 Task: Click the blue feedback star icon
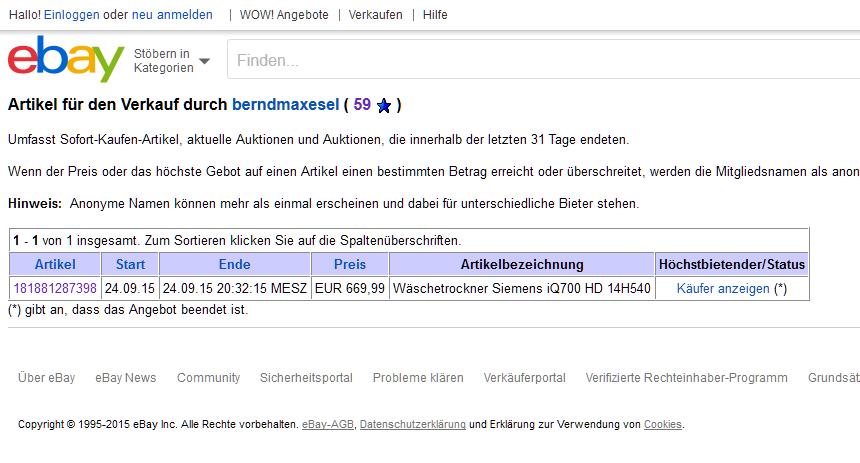point(384,105)
